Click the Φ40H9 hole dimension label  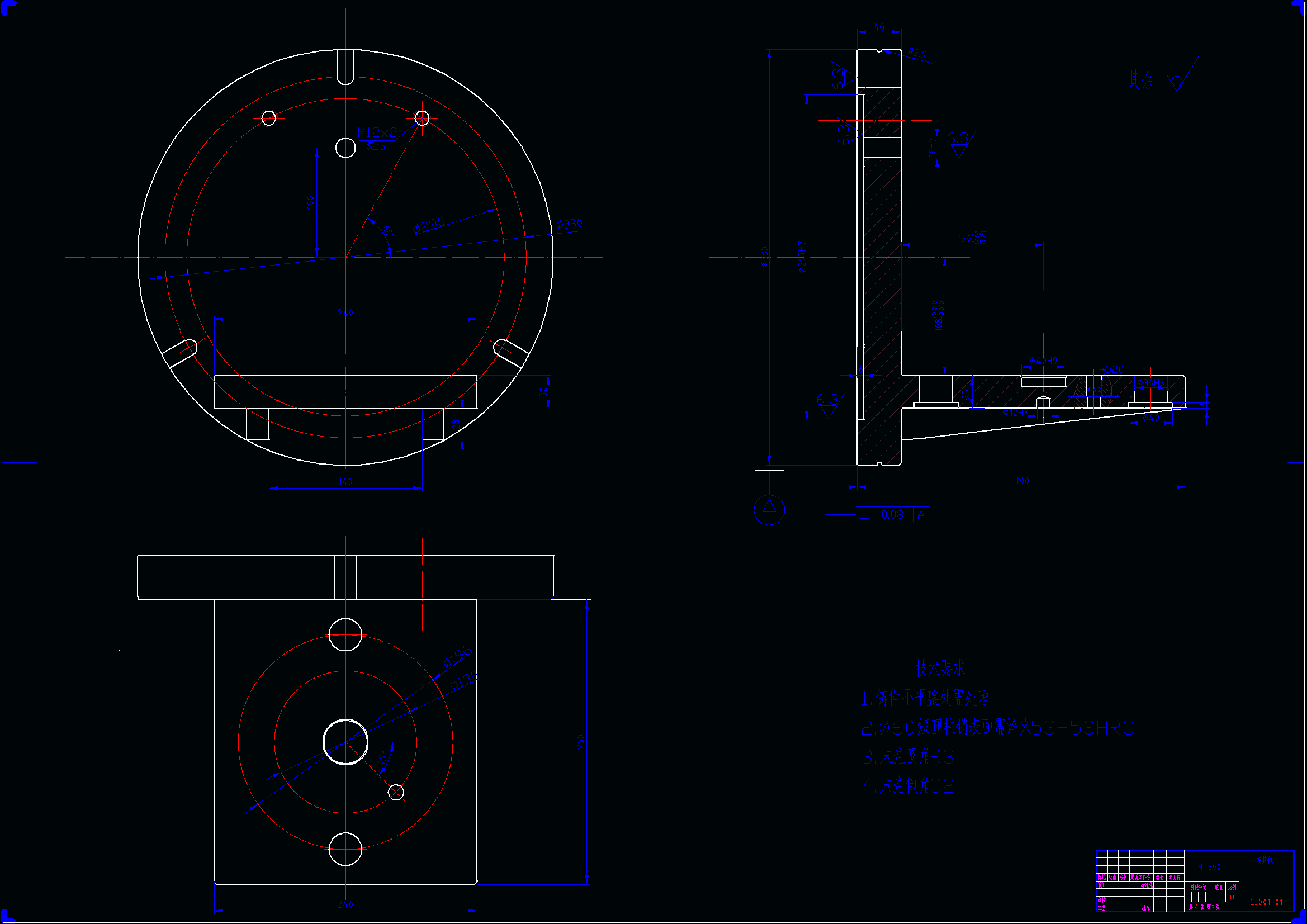point(1043,361)
